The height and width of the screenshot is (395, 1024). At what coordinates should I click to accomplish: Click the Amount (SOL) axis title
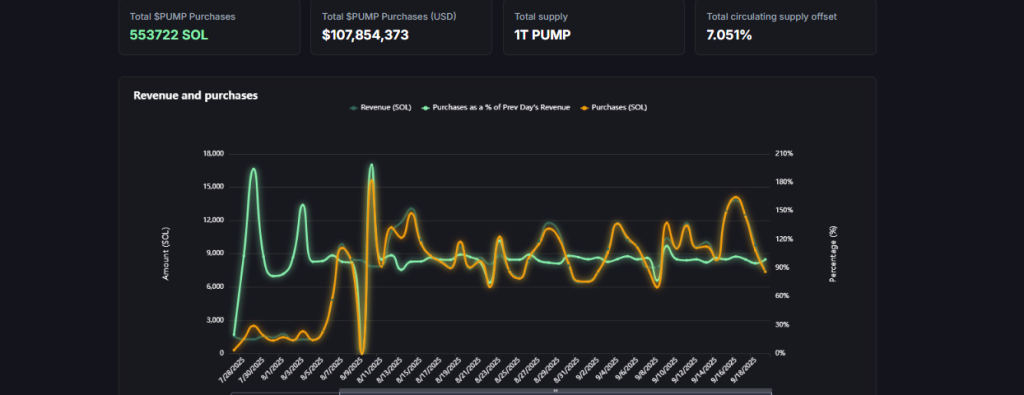pyautogui.click(x=166, y=254)
